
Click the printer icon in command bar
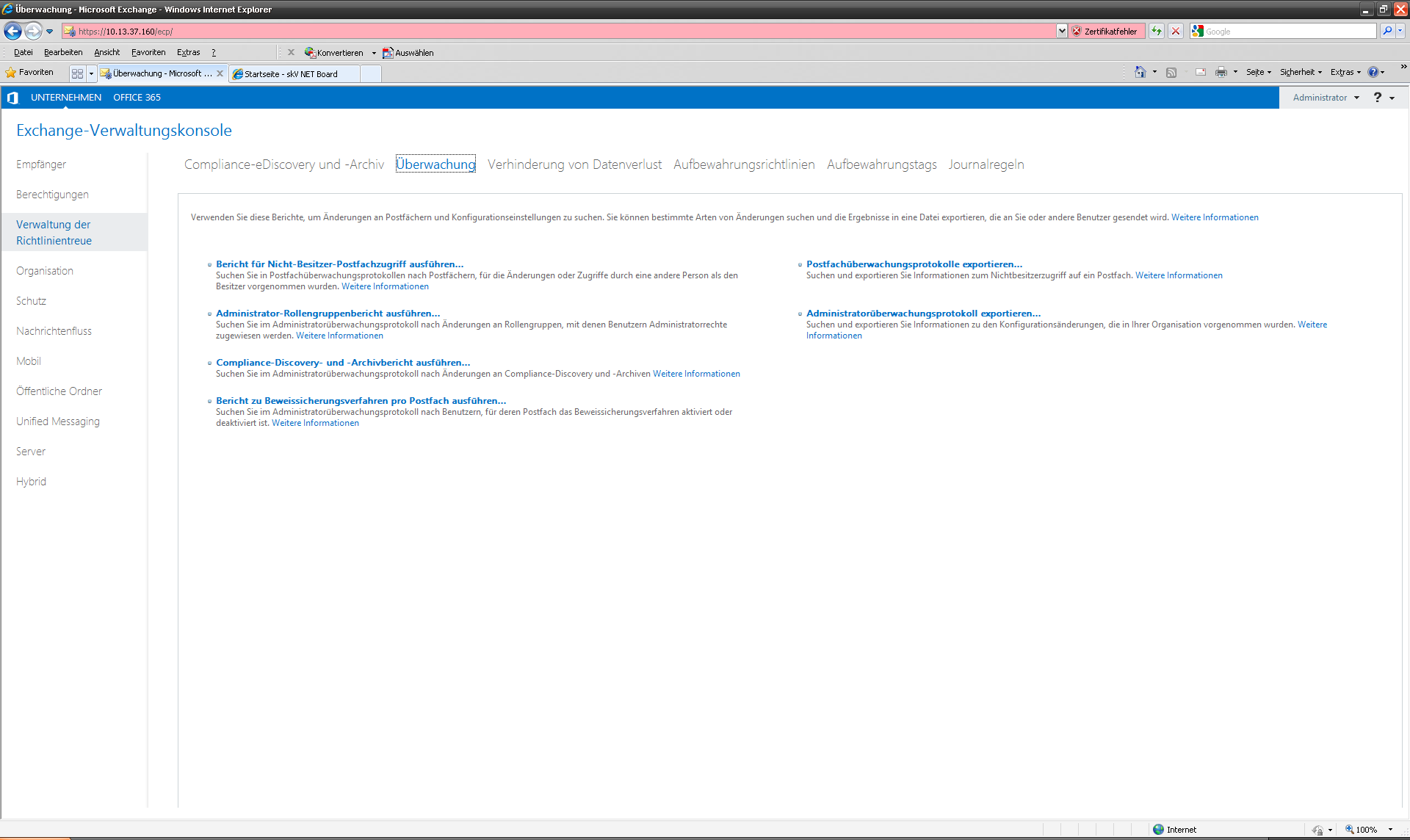click(1221, 72)
